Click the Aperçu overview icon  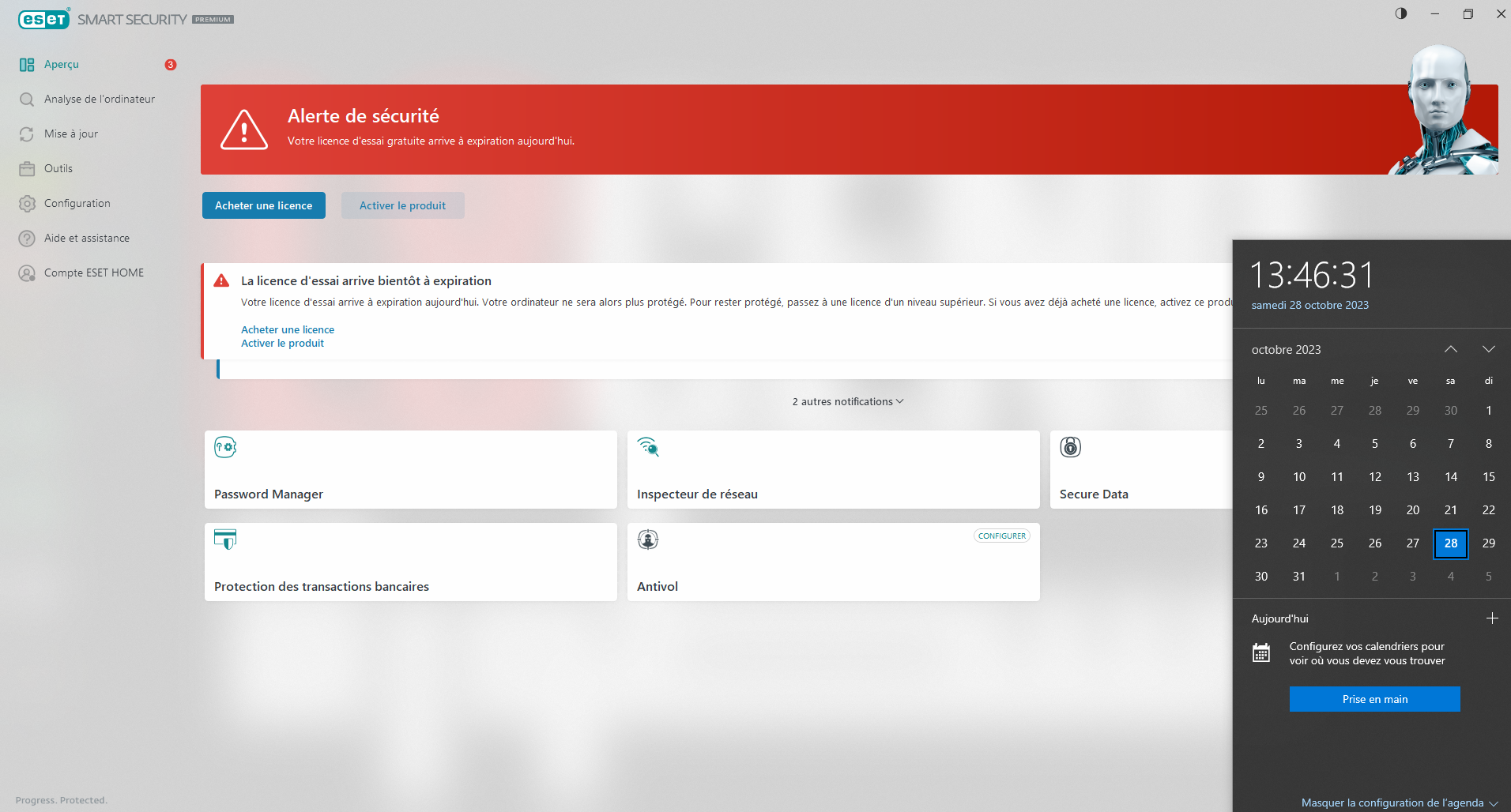27,65
